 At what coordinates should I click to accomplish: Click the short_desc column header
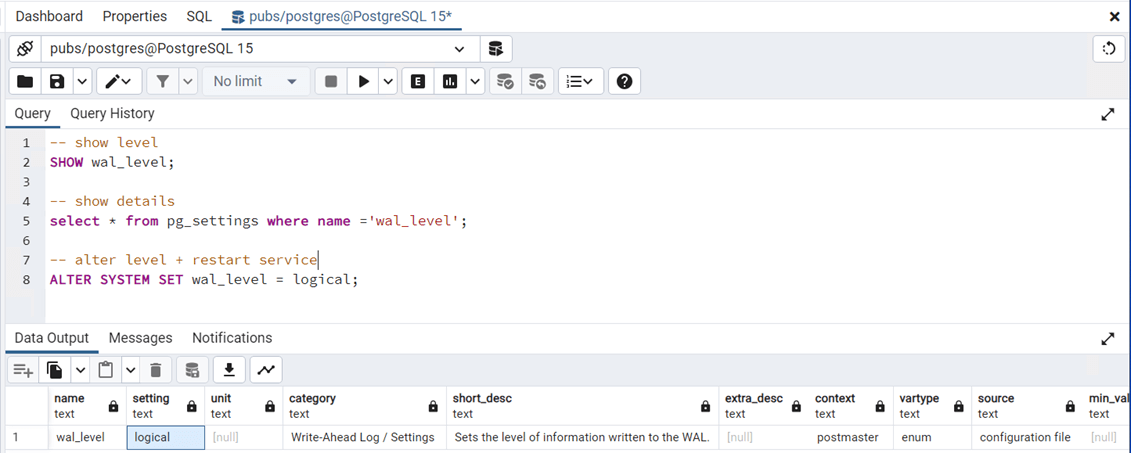583,406
